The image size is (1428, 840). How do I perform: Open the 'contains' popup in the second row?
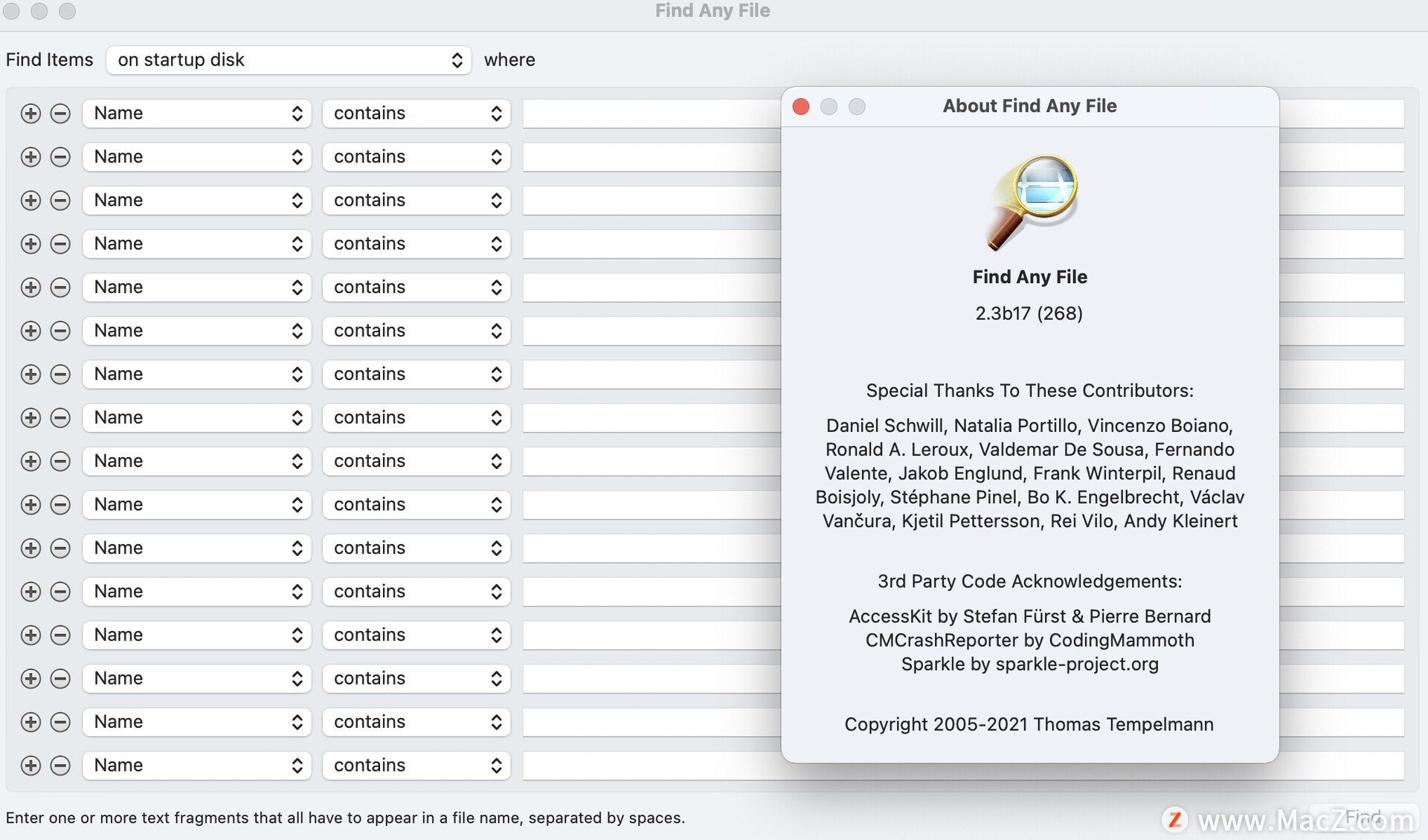coord(416,157)
